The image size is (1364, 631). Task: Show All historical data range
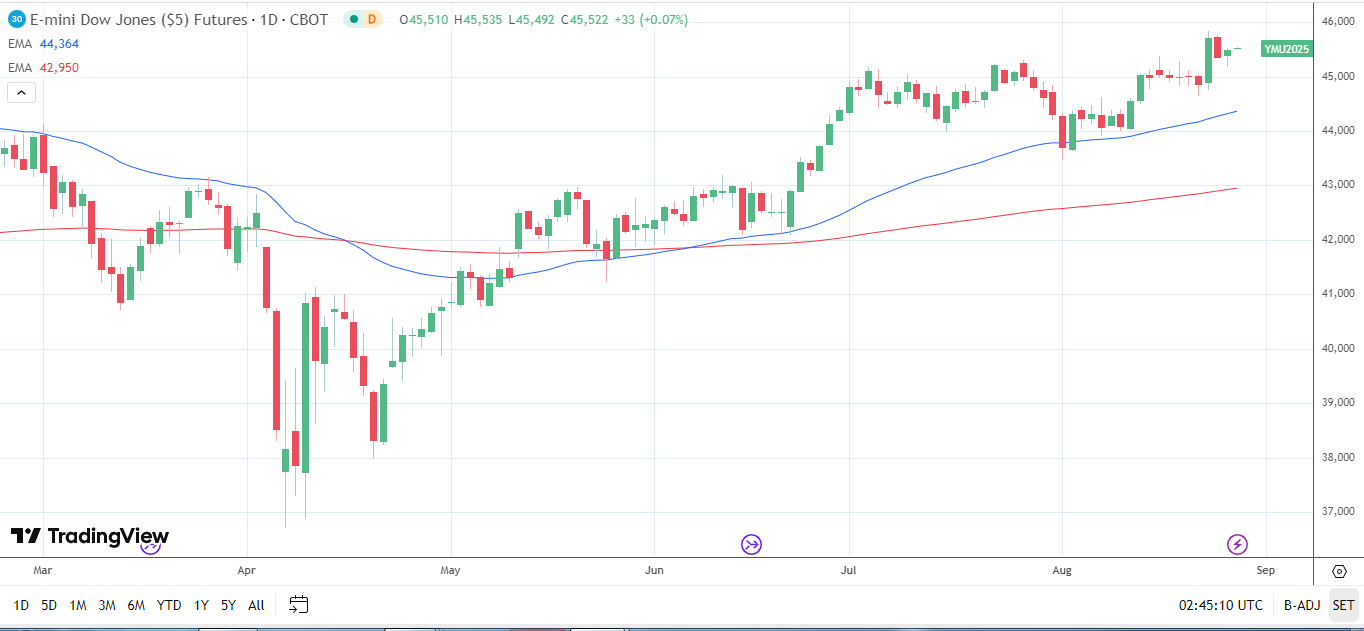pos(256,605)
